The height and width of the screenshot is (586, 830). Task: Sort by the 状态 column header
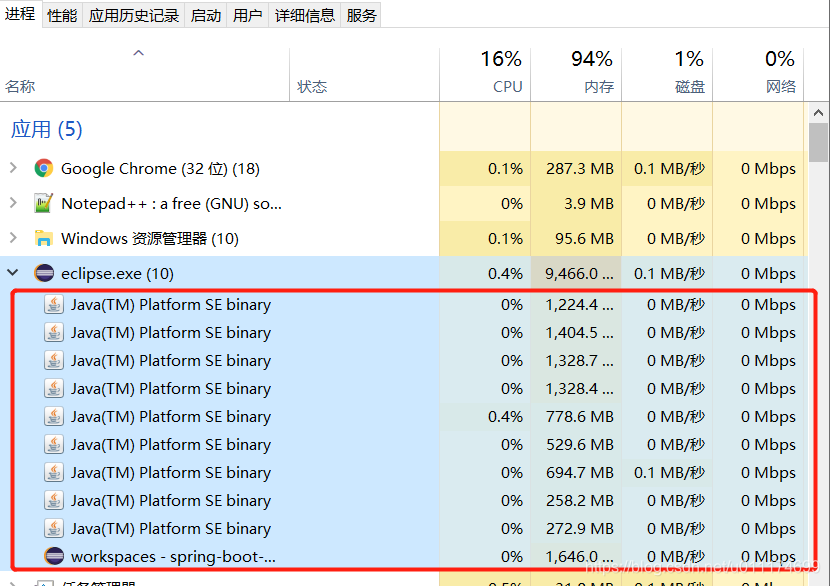364,75
